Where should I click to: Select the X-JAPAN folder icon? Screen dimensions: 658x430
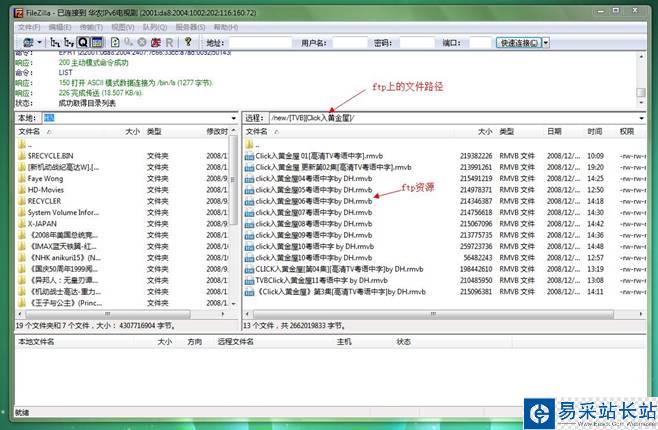(x=22, y=224)
